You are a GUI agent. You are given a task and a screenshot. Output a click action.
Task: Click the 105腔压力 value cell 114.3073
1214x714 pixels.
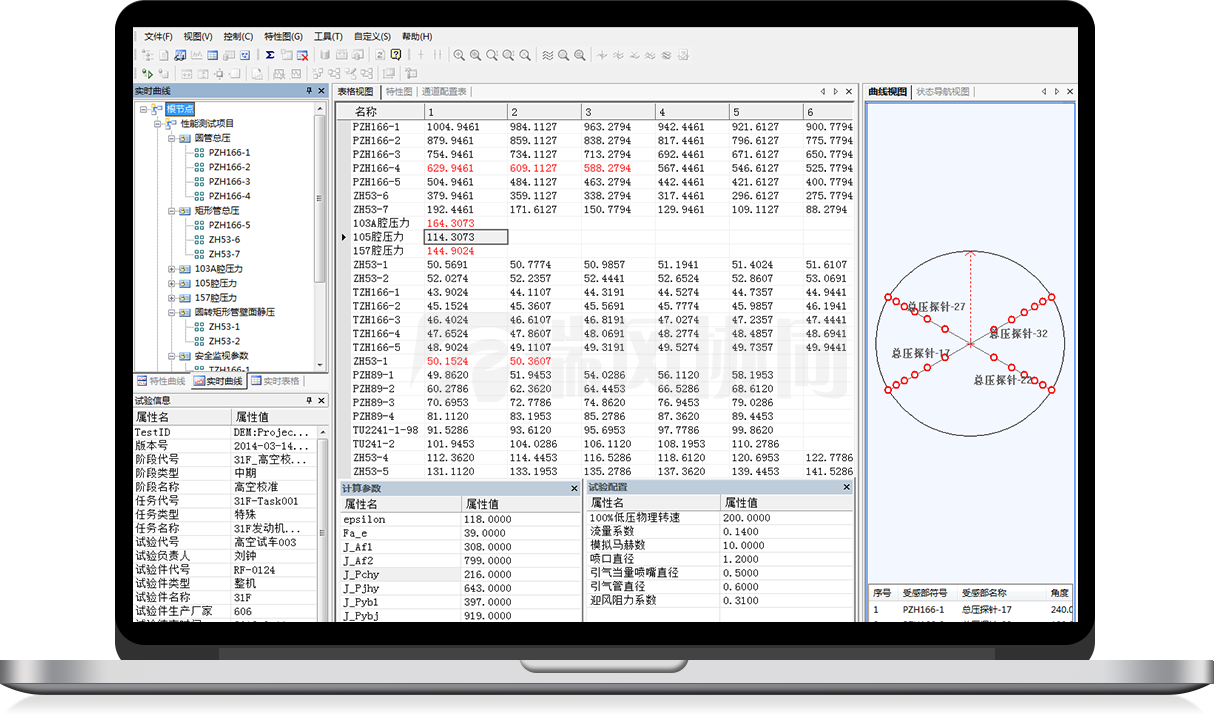tap(465, 237)
